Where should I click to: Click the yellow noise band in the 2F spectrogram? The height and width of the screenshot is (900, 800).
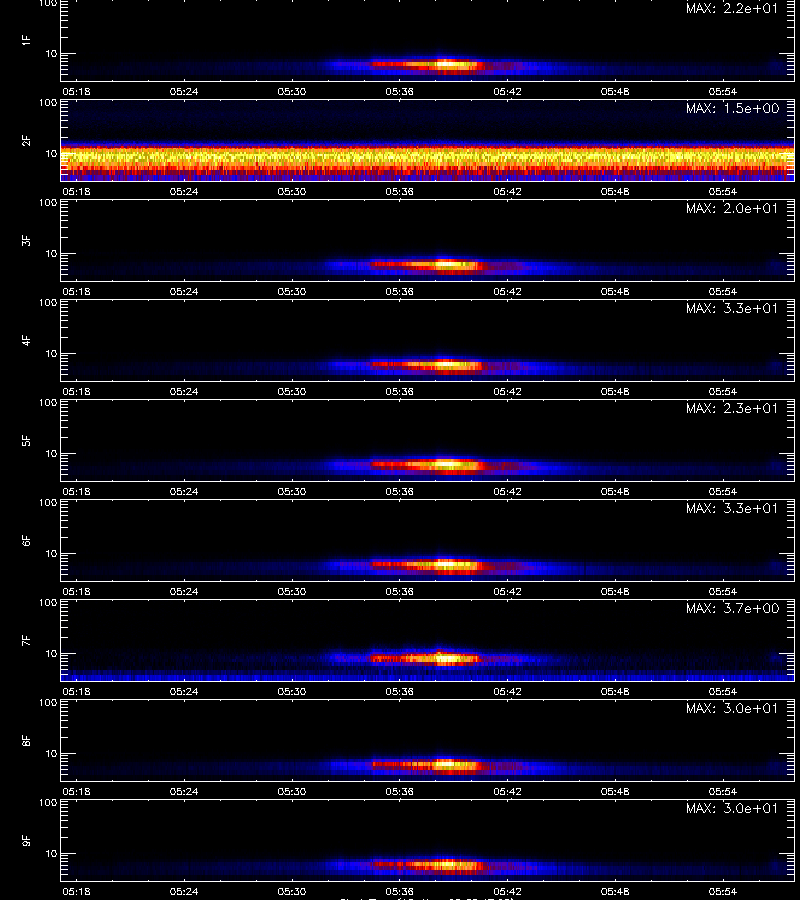pos(428,156)
